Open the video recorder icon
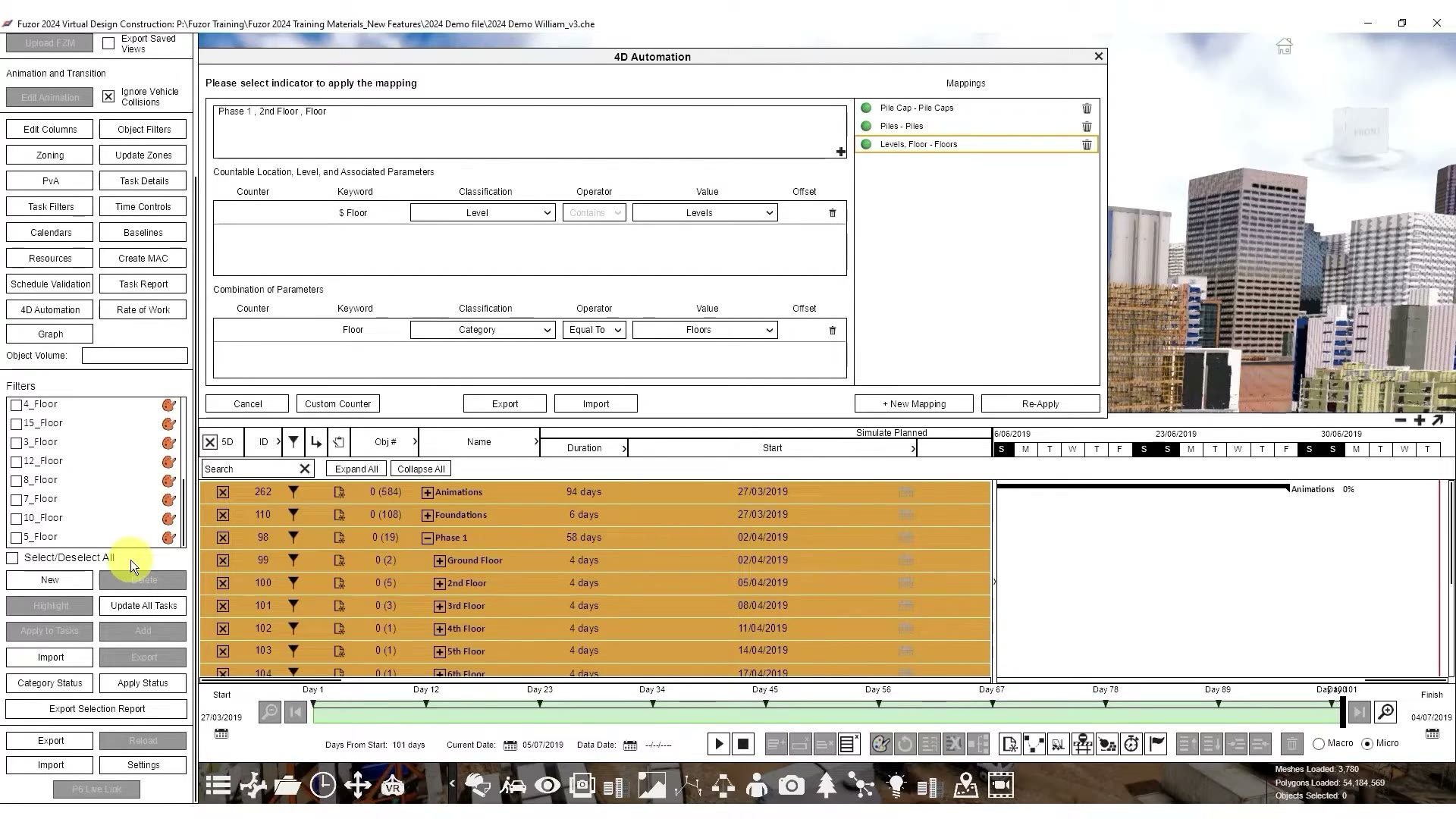The image size is (1456, 819). (1001, 786)
